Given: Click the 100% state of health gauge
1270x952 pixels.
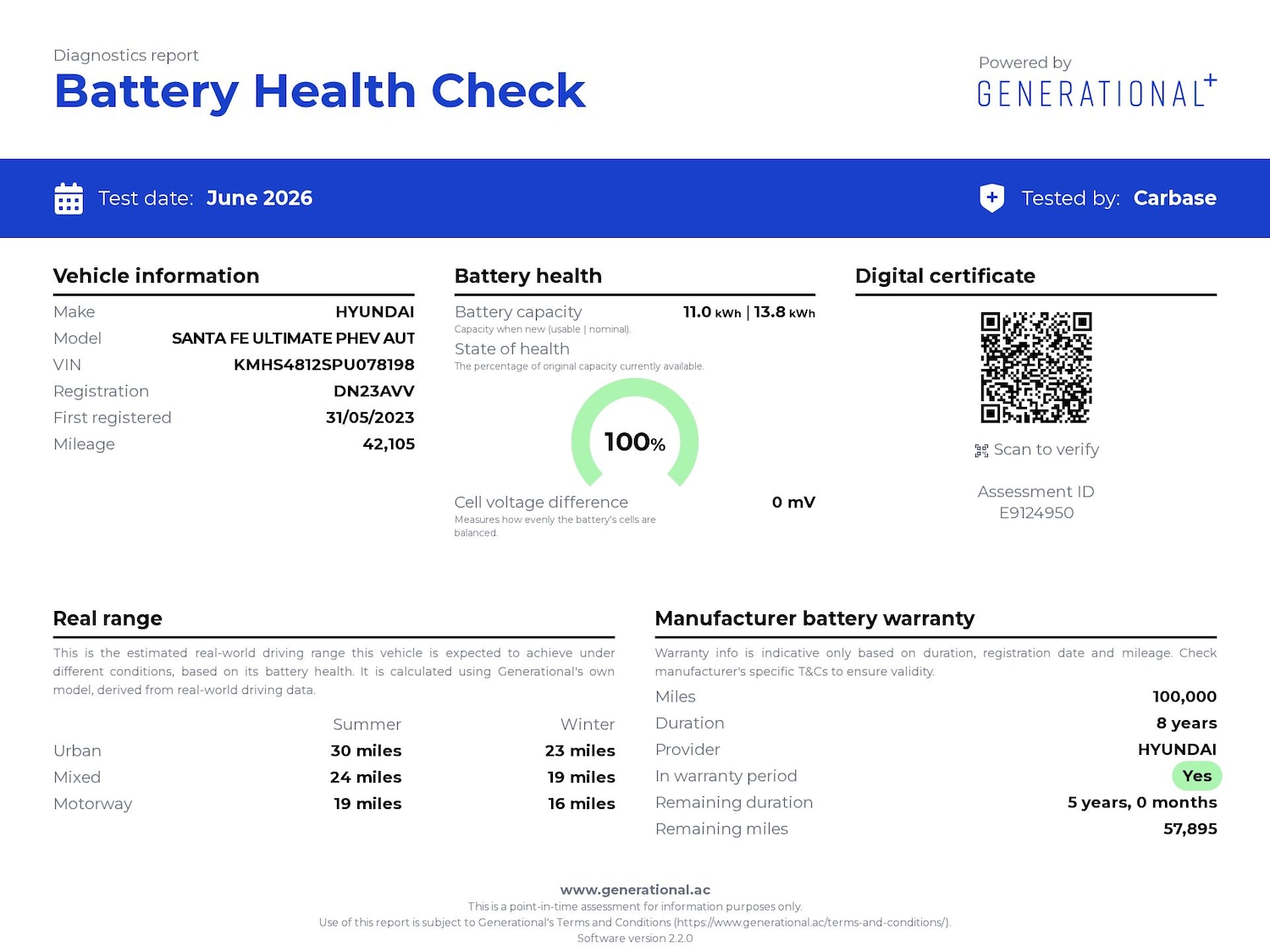Looking at the screenshot, I should pos(635,433).
